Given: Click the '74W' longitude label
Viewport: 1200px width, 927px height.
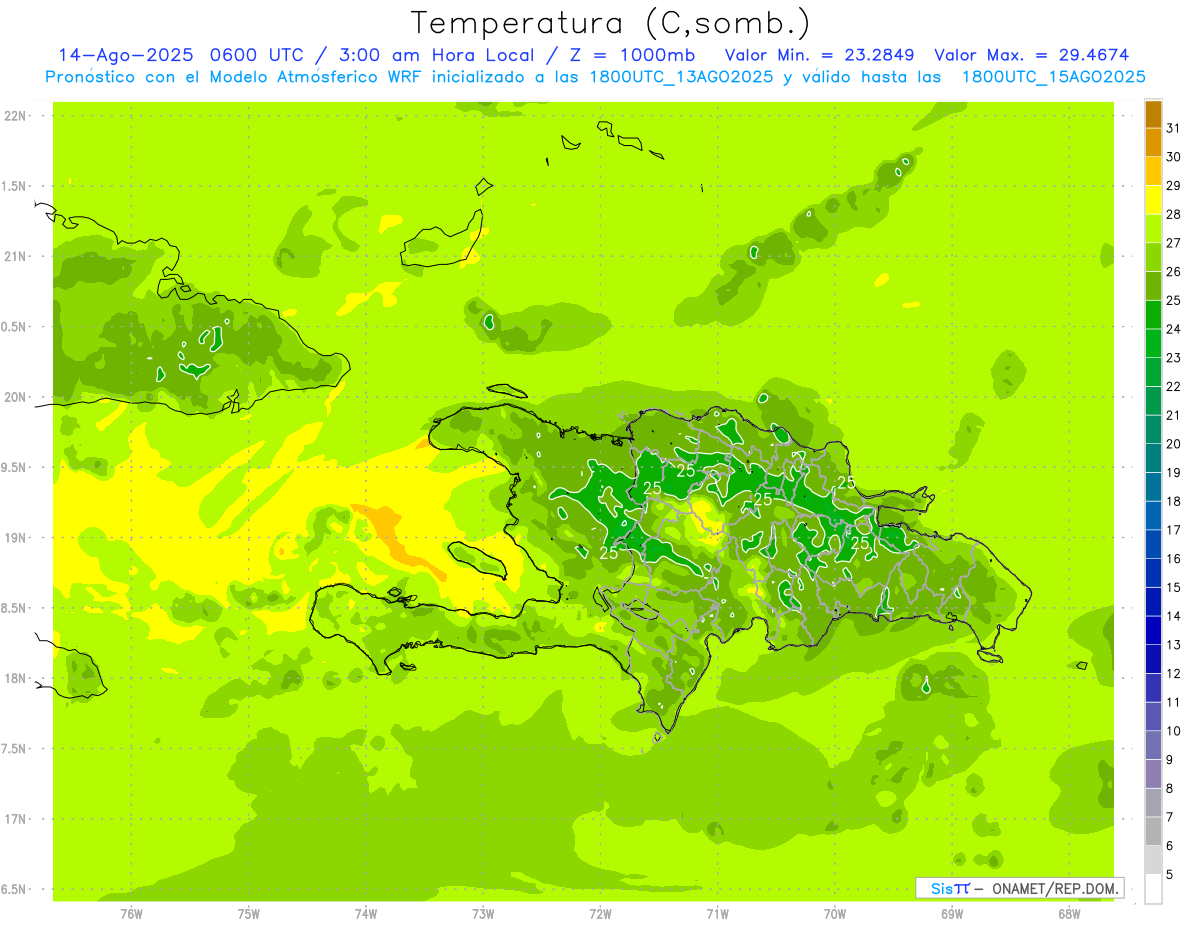Looking at the screenshot, I should pyautogui.click(x=366, y=914).
